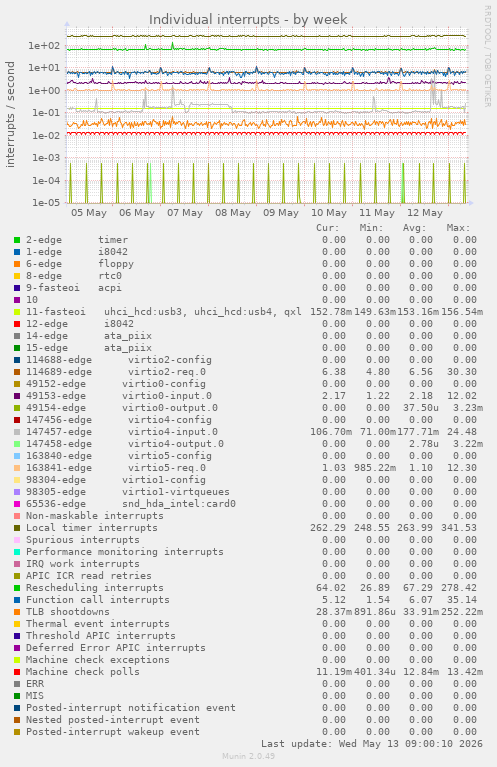The image size is (497, 767).
Task: Click the 09 May date label on x-axis
Action: pyautogui.click(x=281, y=213)
